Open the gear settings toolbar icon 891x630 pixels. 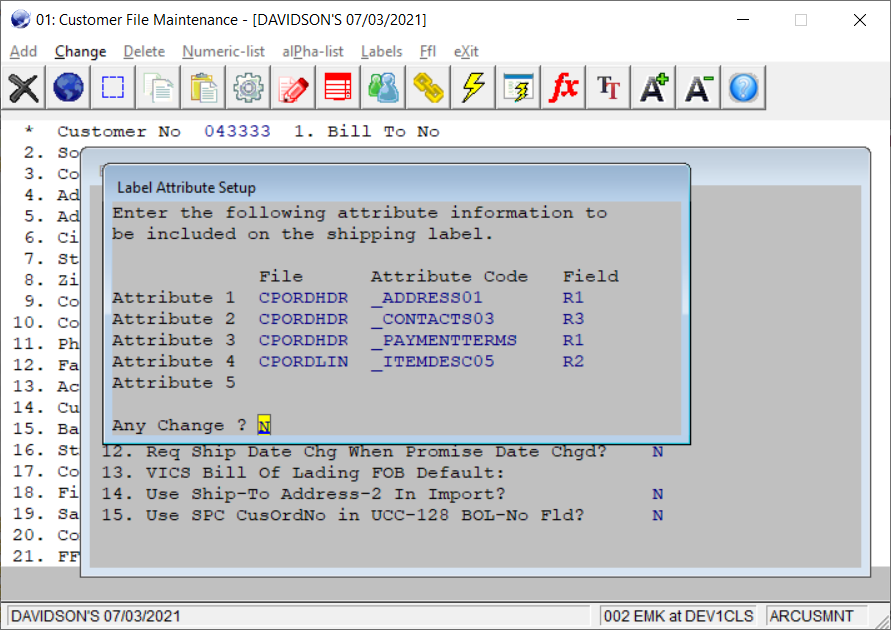pos(248,88)
